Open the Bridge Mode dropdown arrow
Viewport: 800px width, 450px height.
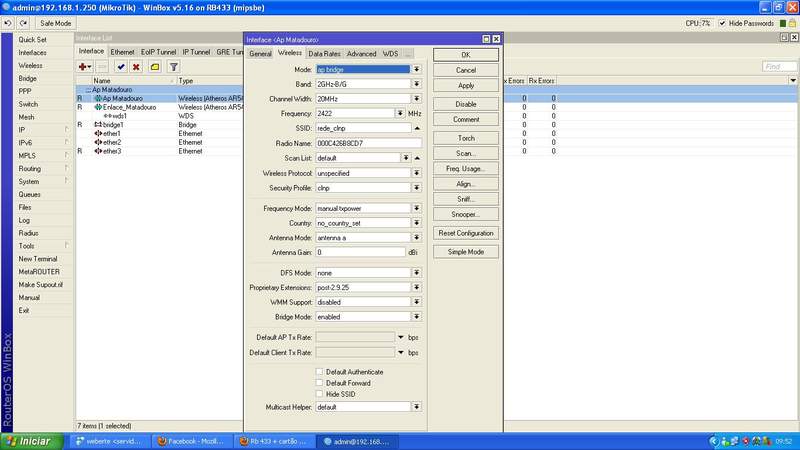[417, 317]
